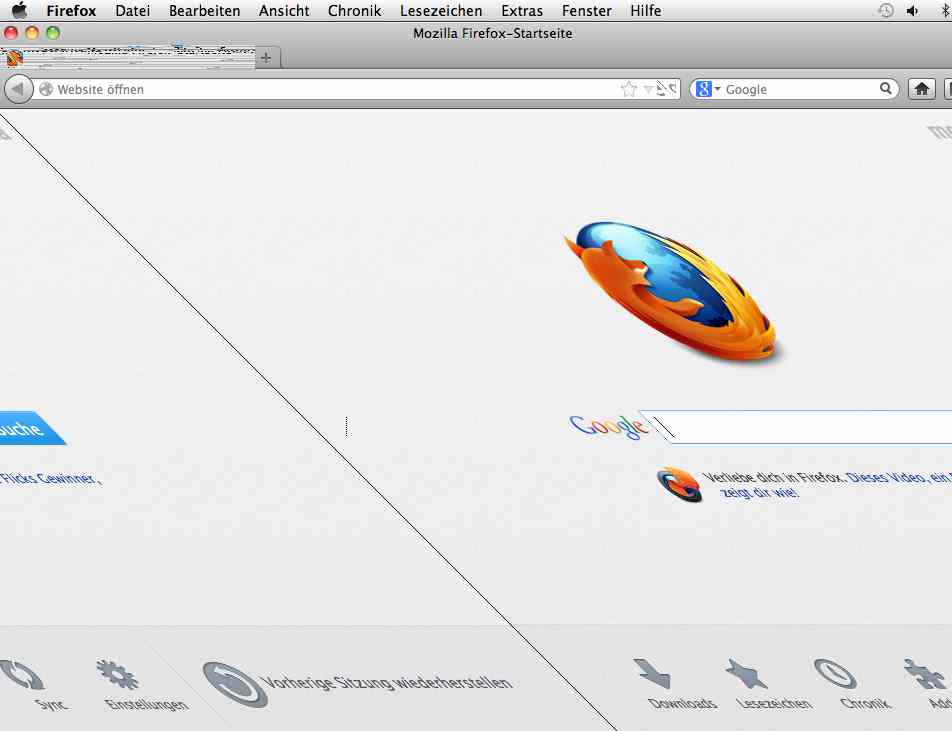Click the back navigation arrow

[x=18, y=90]
